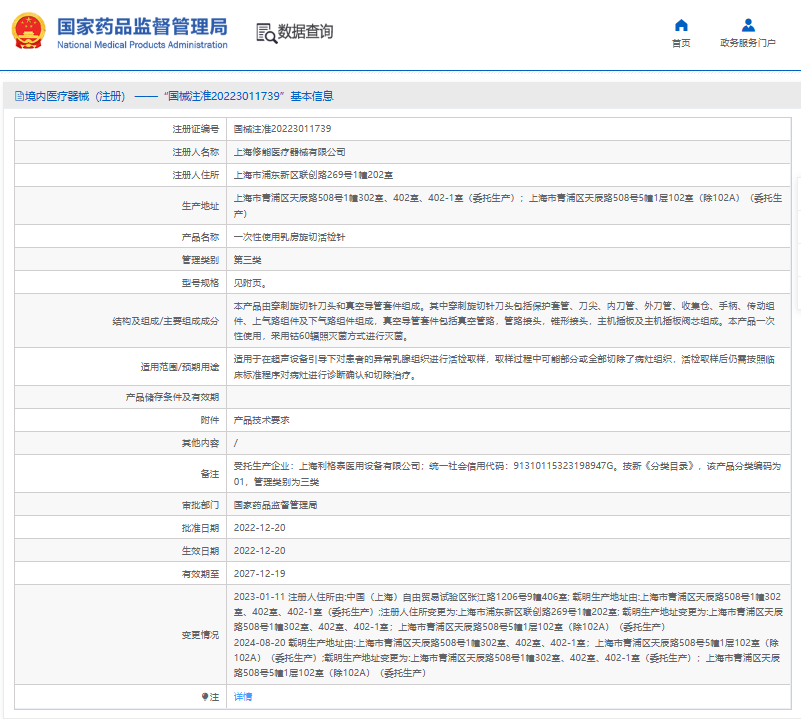Click the national emblem logo
The width and height of the screenshot is (801, 719).
pyautogui.click(x=28, y=32)
